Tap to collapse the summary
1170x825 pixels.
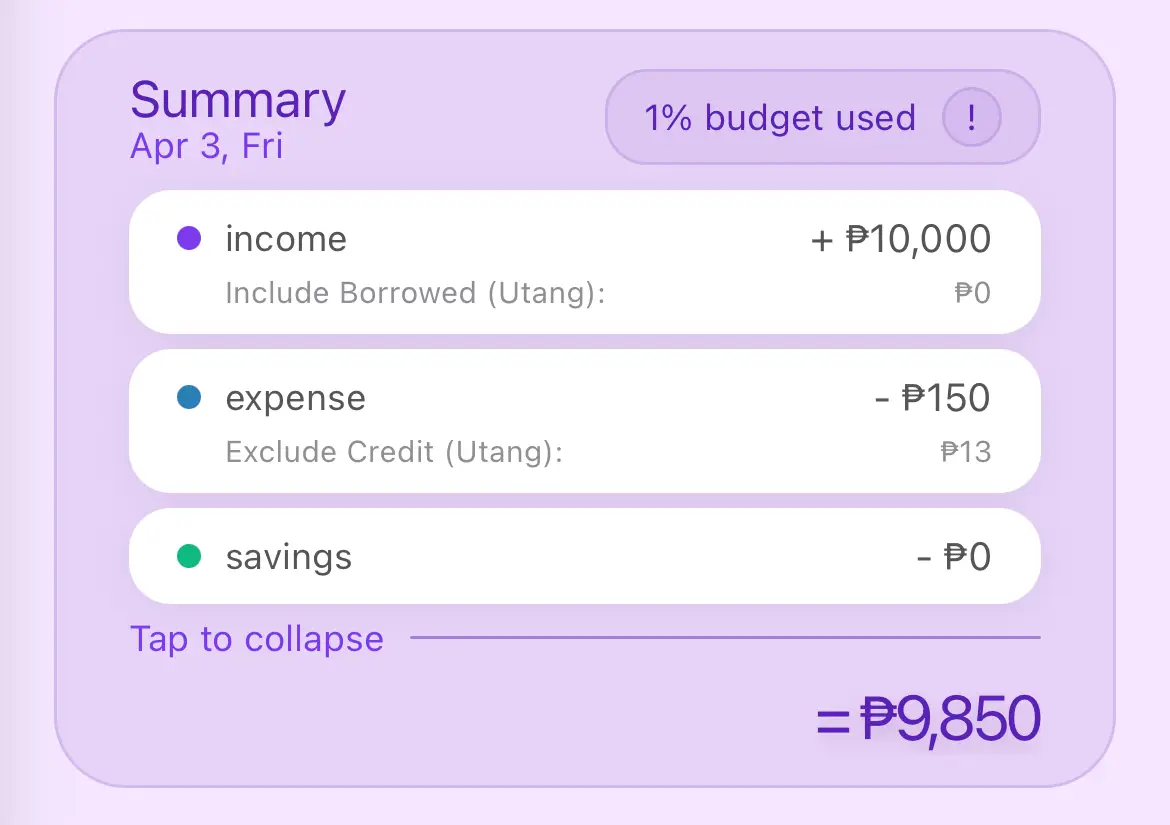(x=257, y=639)
